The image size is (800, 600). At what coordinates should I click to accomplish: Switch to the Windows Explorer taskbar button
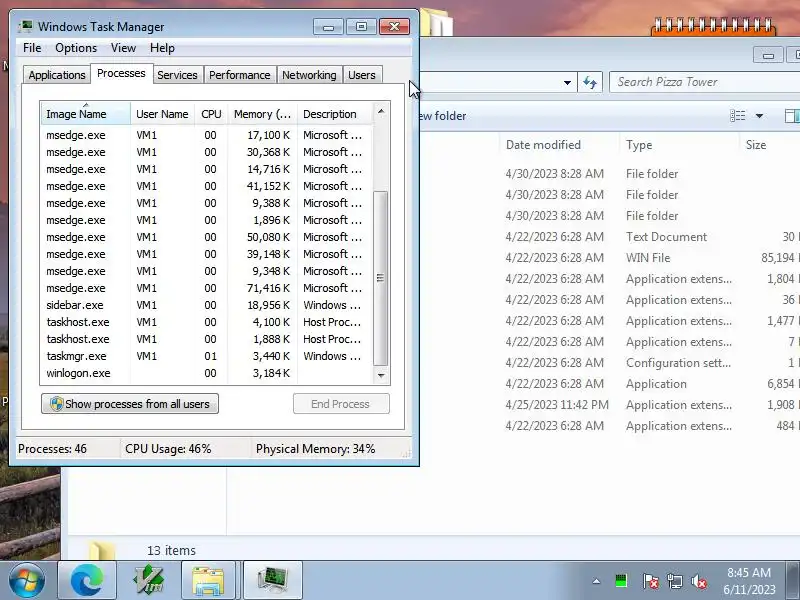coord(208,581)
